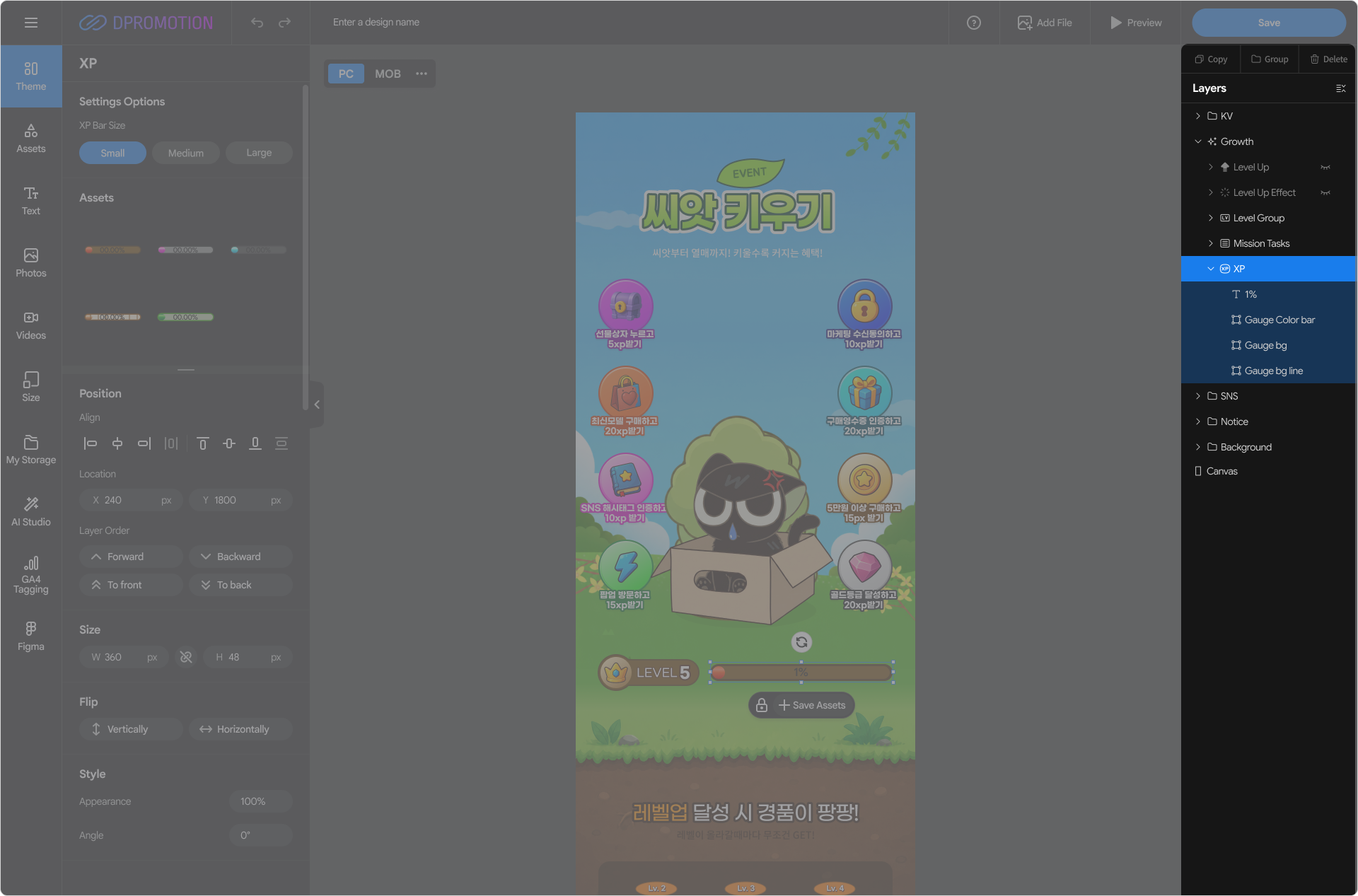Viewport: 1358px width, 896px height.
Task: Click the Y location input field
Action: [x=240, y=500]
